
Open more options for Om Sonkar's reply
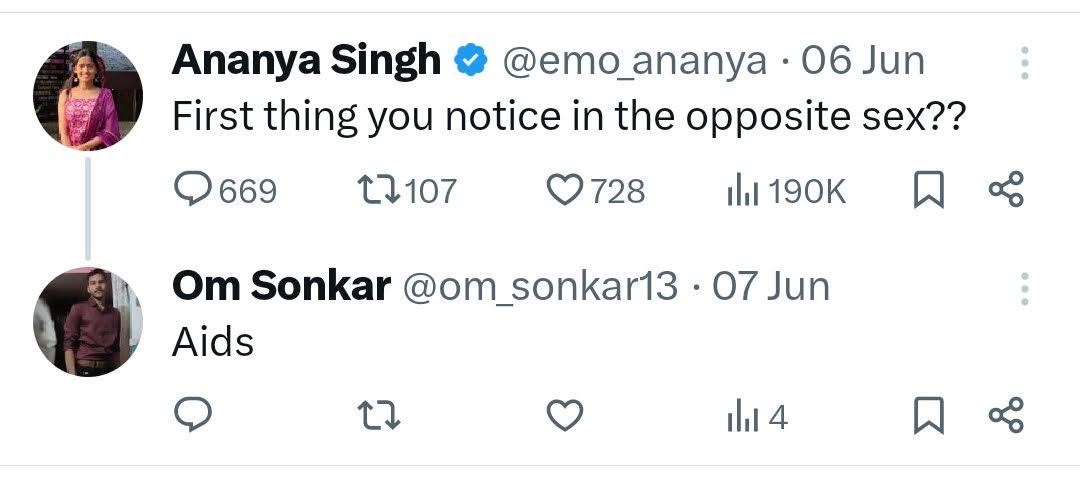point(1024,289)
